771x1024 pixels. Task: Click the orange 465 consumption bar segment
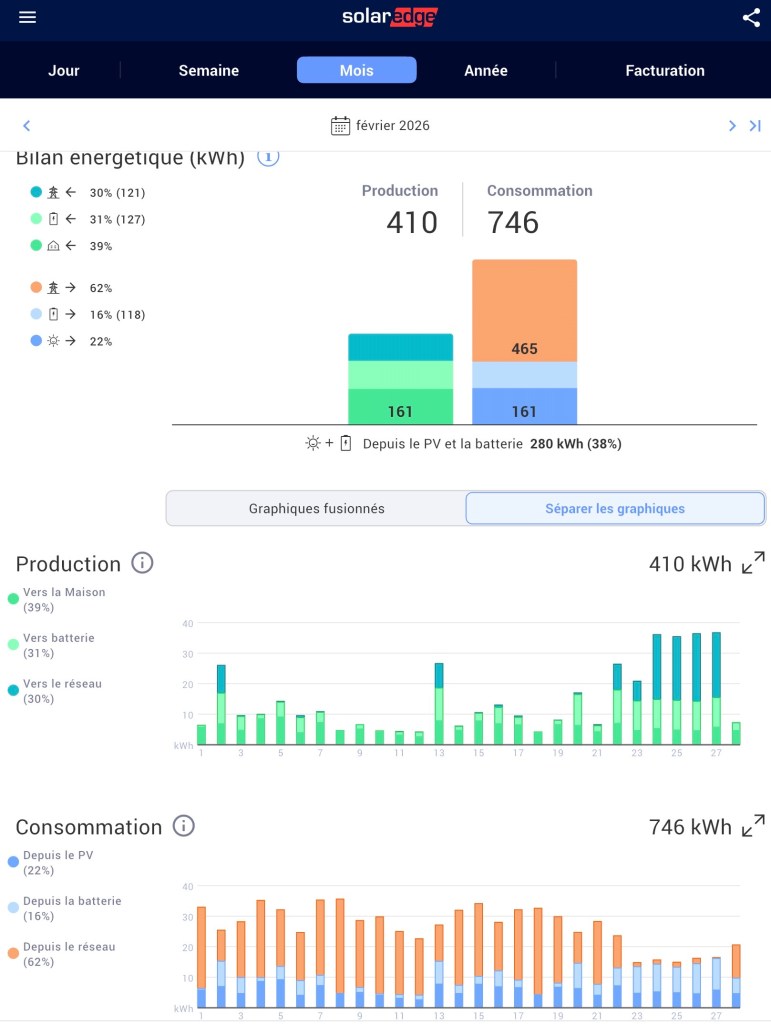pyautogui.click(x=524, y=310)
